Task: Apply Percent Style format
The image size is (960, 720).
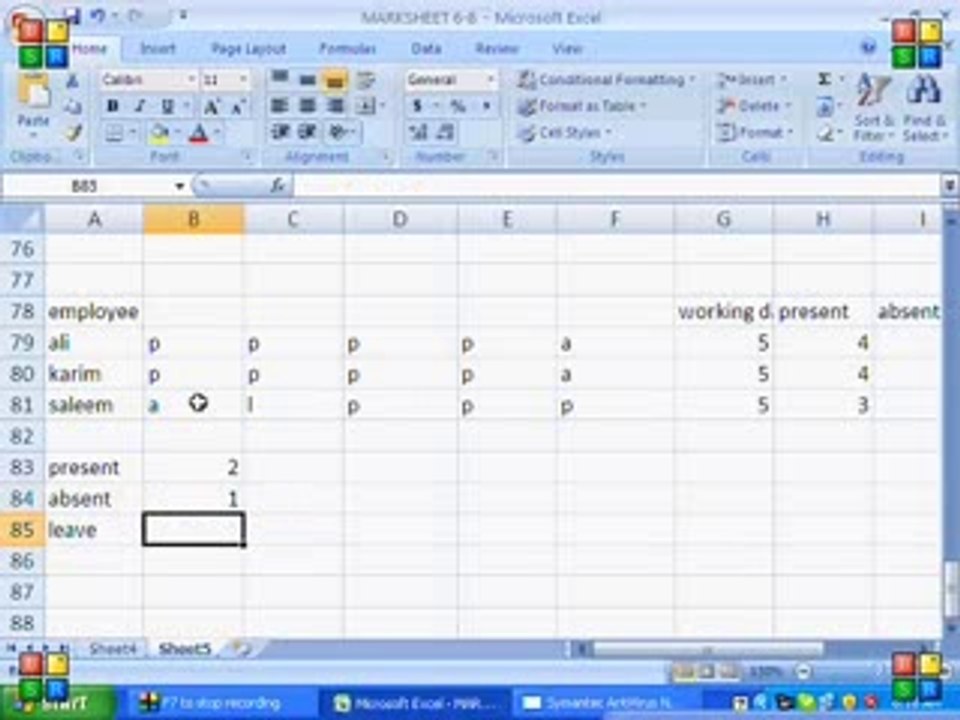Action: [x=457, y=106]
